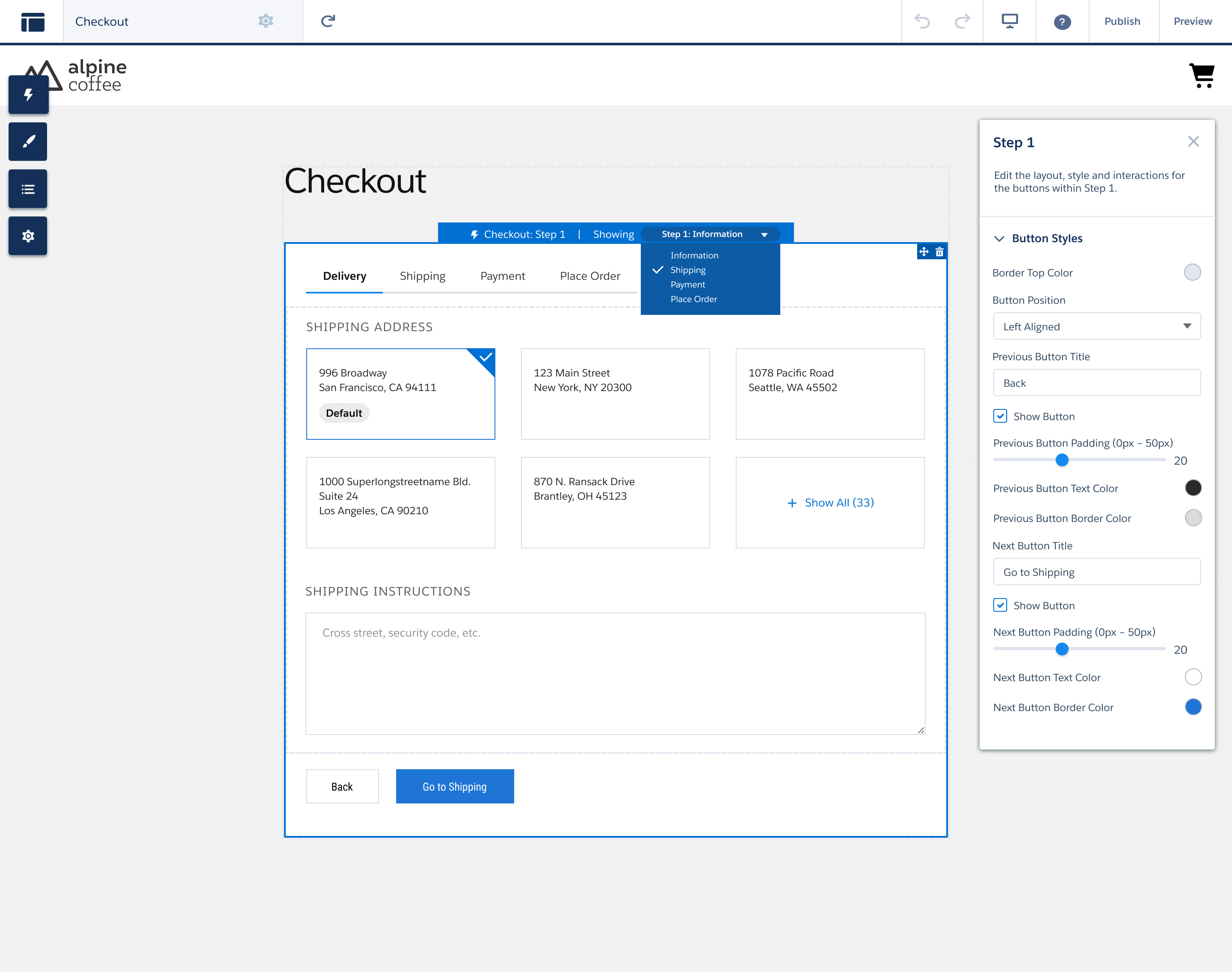Screen dimensions: 1232x972
Task: Open the Button Position dropdown
Action: coord(1096,326)
